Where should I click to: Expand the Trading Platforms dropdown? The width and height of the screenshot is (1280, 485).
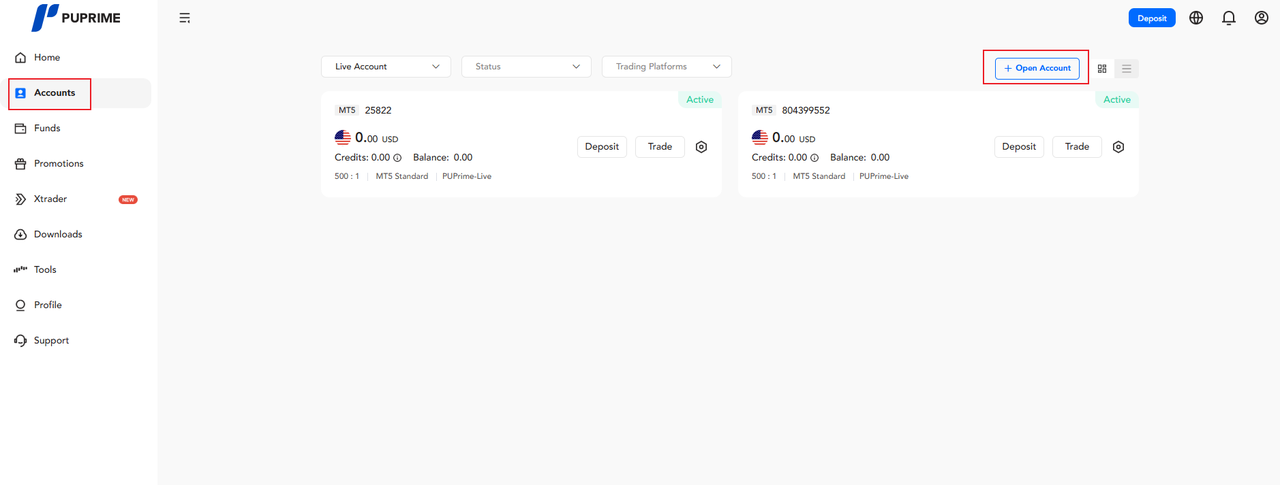pyautogui.click(x=666, y=67)
